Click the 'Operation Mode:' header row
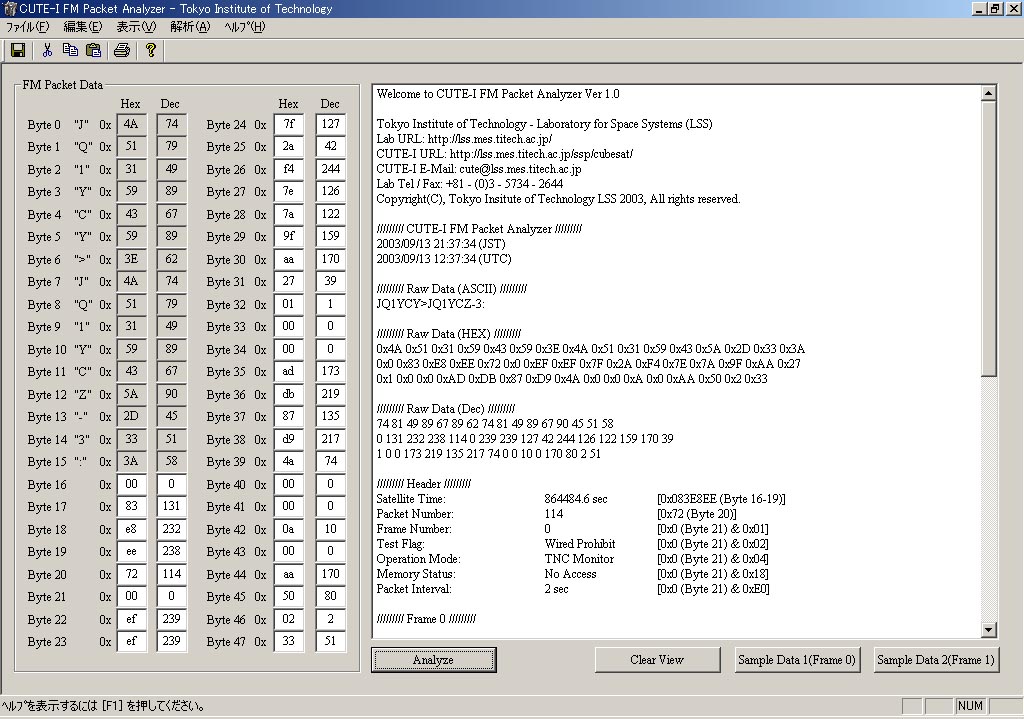The height and width of the screenshot is (719, 1024). (573, 560)
